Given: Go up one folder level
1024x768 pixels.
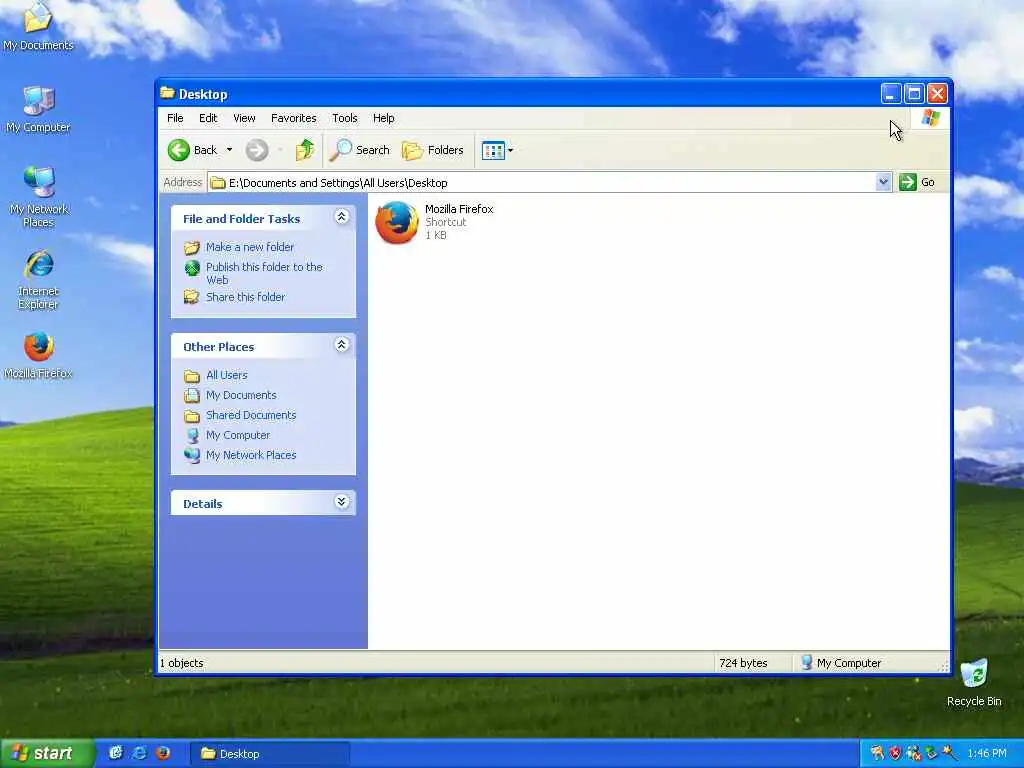Looking at the screenshot, I should coord(304,150).
